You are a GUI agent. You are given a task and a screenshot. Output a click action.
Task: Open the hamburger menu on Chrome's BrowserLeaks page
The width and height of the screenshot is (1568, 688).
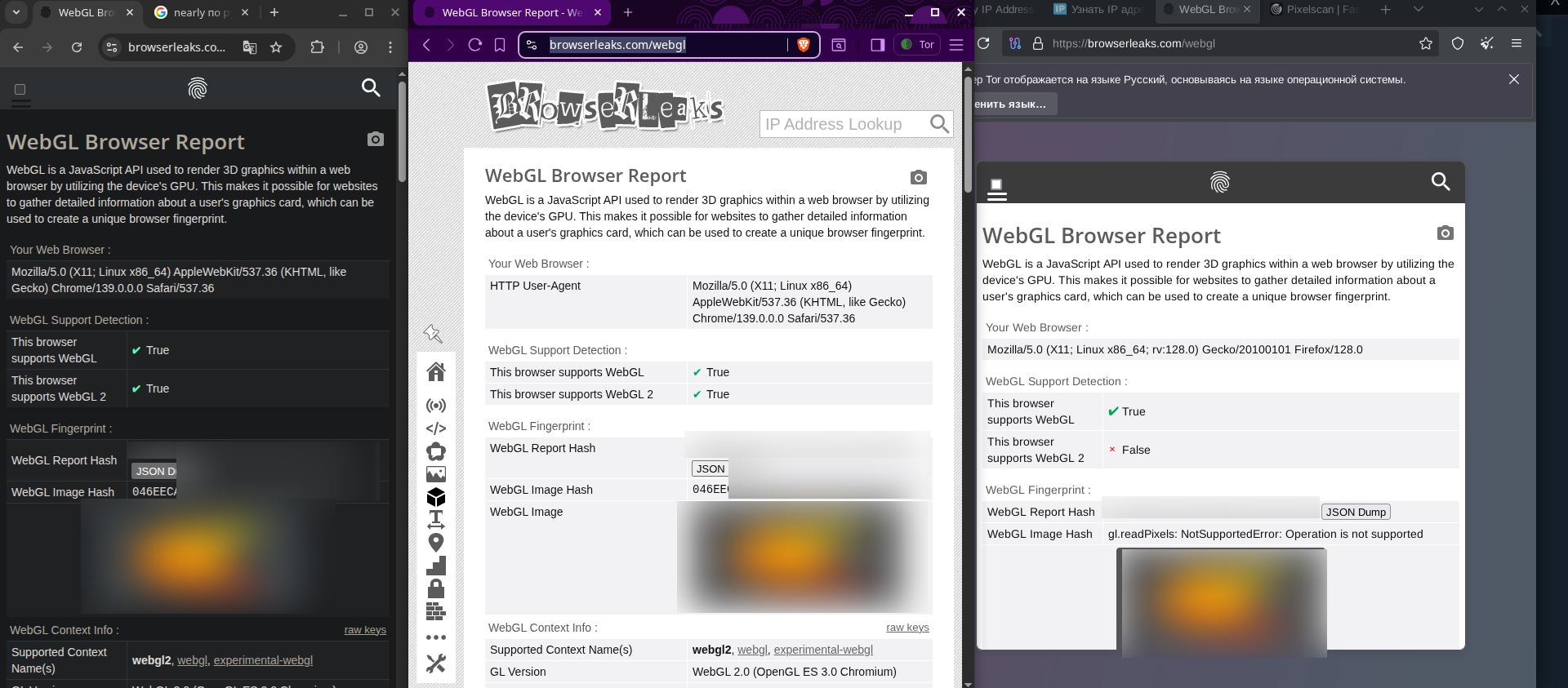[20, 95]
